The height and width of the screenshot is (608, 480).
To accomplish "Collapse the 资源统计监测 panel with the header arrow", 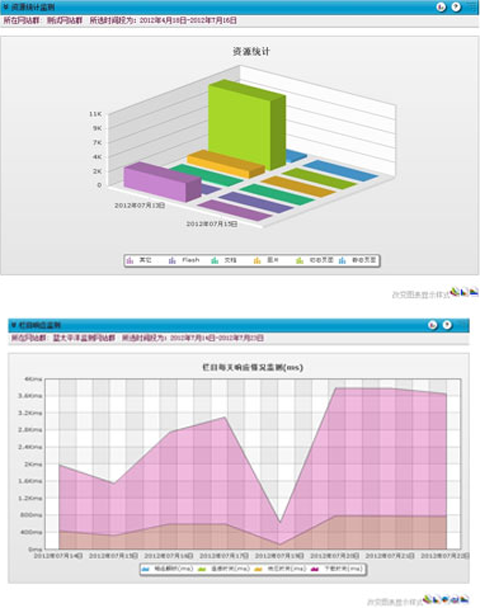I will pos(6,7).
